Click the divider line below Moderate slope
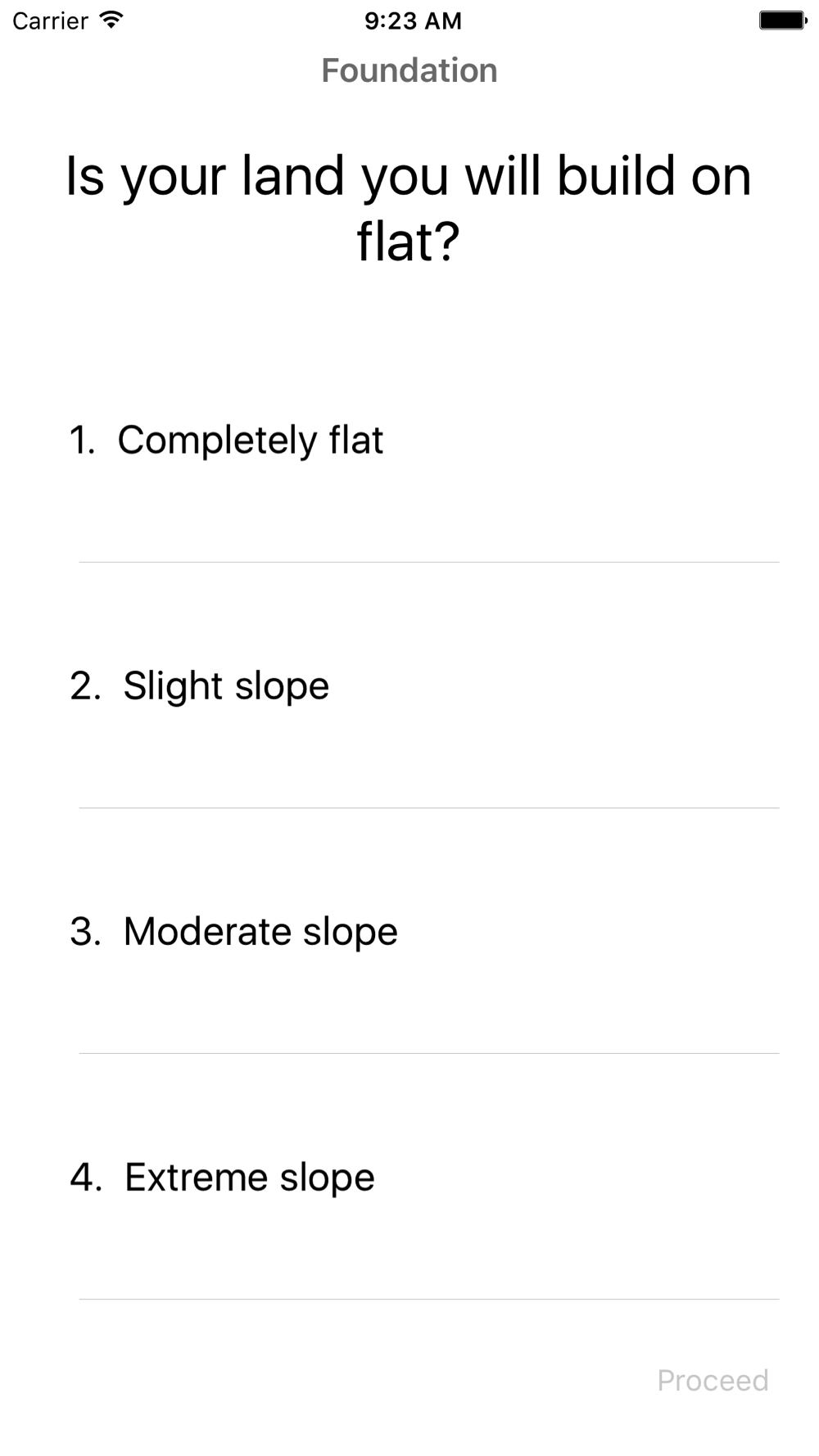The width and height of the screenshot is (819, 1456). (x=429, y=1053)
